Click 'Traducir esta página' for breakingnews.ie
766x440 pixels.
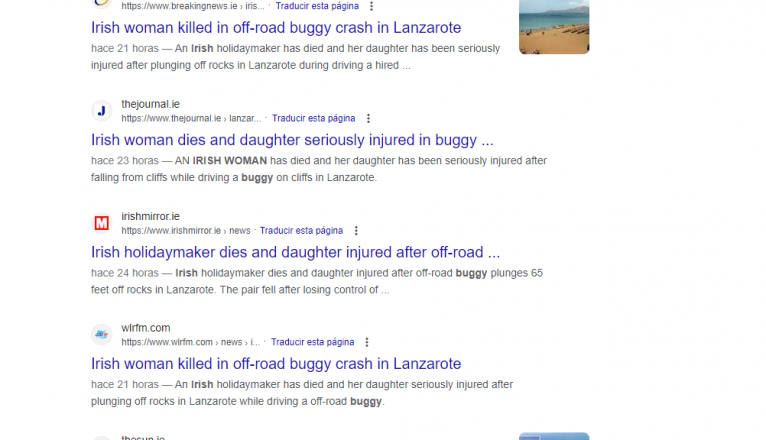pyautogui.click(x=317, y=6)
